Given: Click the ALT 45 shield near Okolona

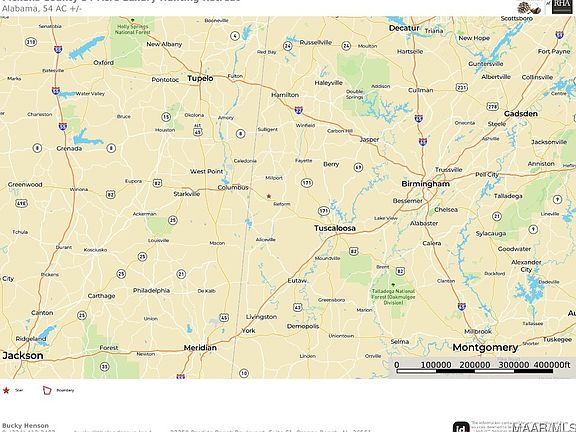Looking at the screenshot, I should click(x=198, y=130).
